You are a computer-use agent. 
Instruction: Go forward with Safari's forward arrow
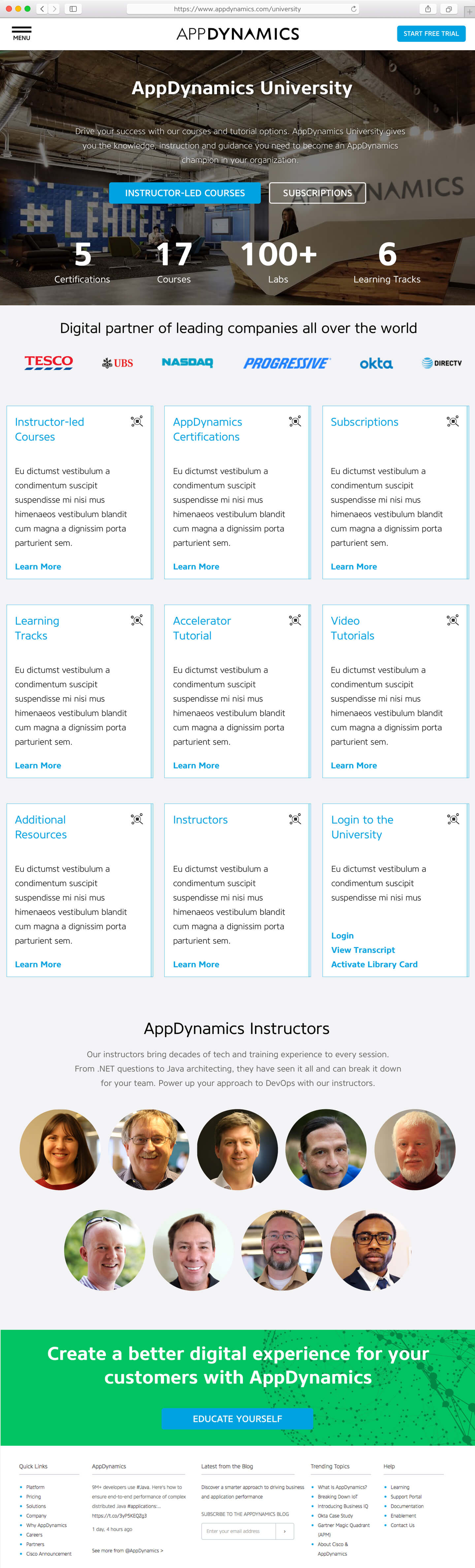(53, 9)
